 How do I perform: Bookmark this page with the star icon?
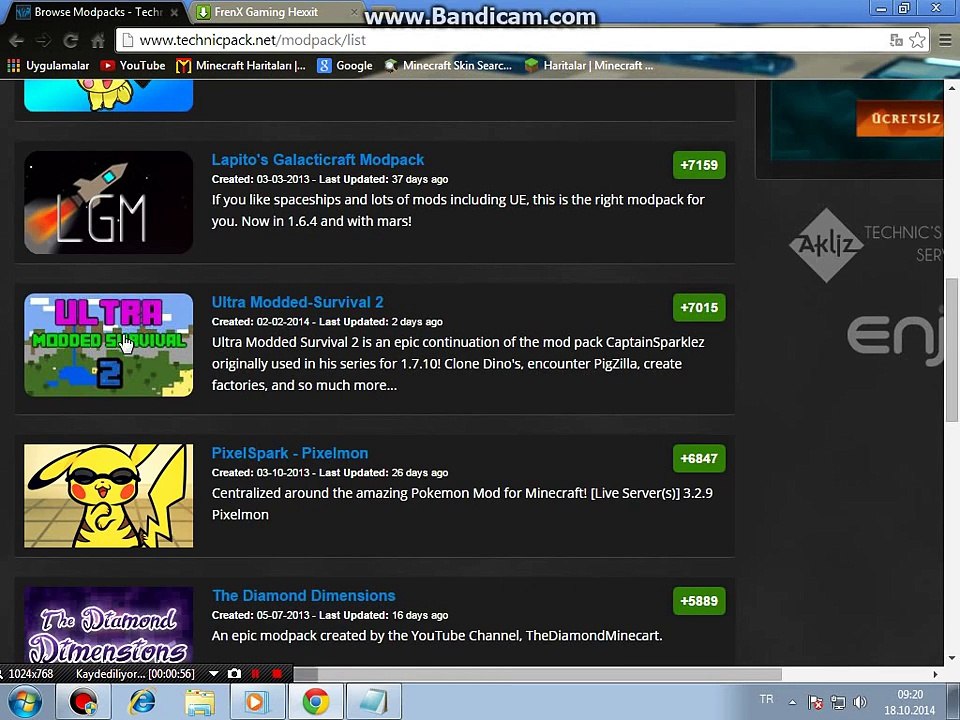click(917, 40)
